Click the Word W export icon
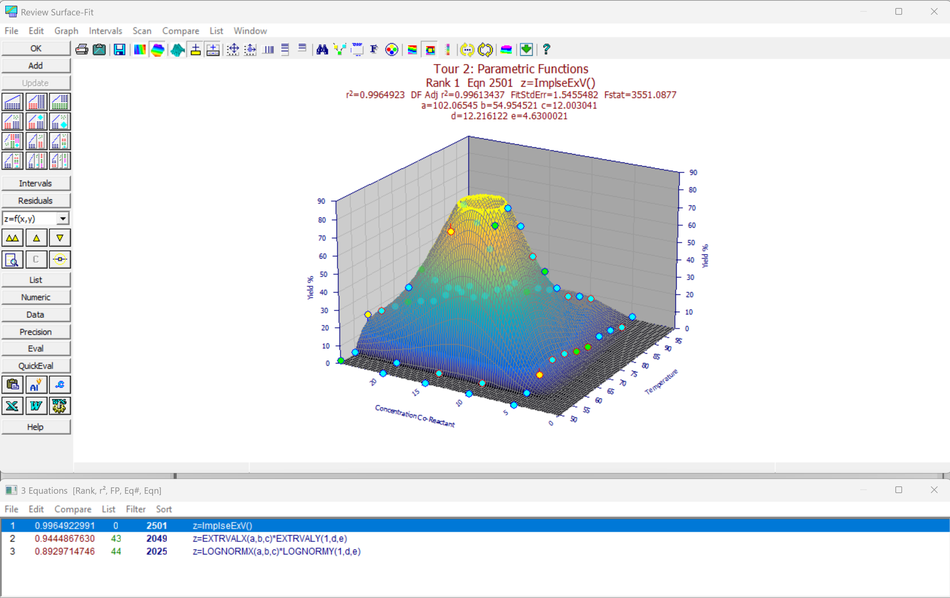Image resolution: width=950 pixels, height=598 pixels. click(x=36, y=405)
